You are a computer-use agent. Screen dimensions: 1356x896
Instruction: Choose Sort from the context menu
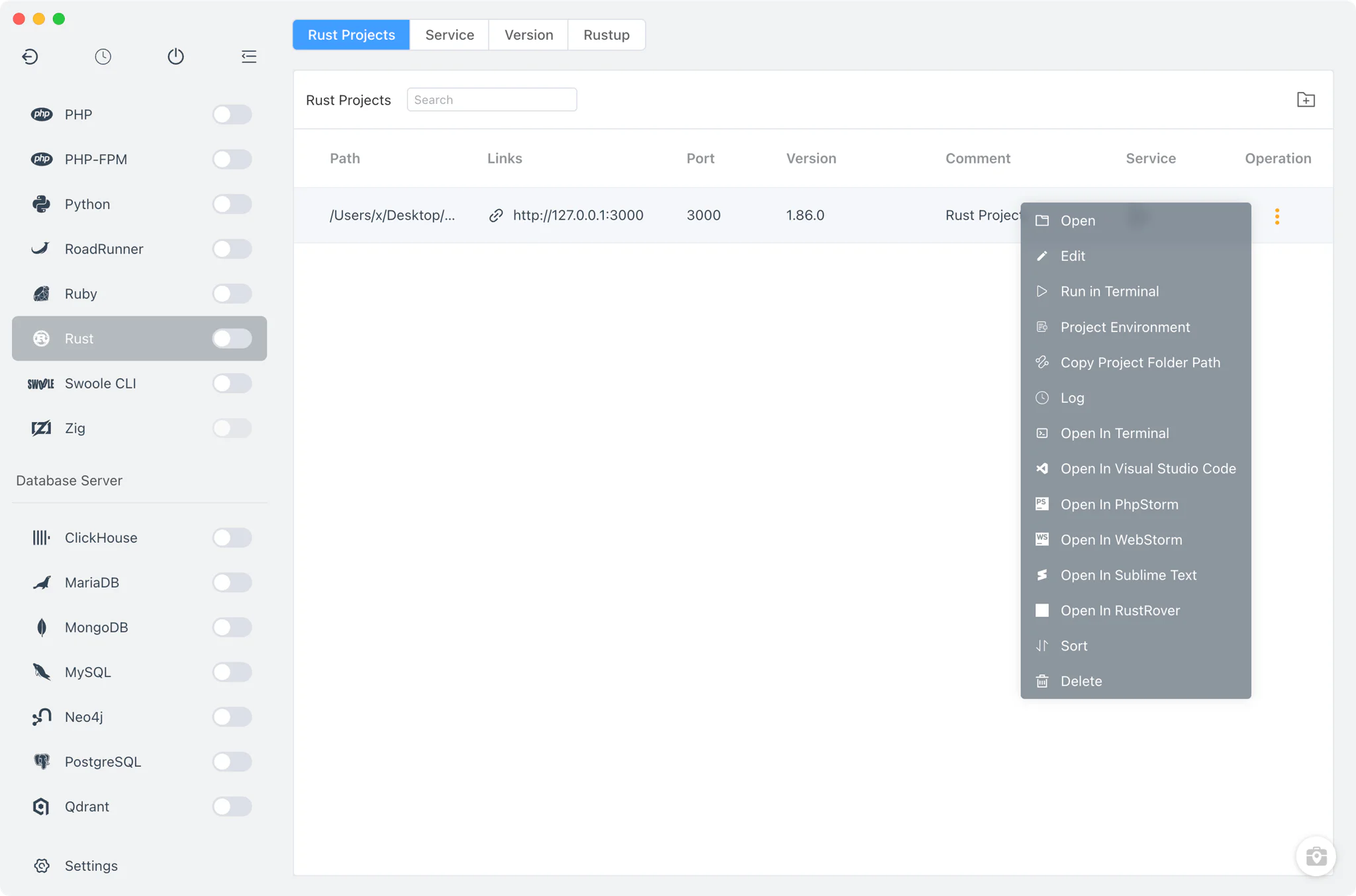[x=1136, y=646]
